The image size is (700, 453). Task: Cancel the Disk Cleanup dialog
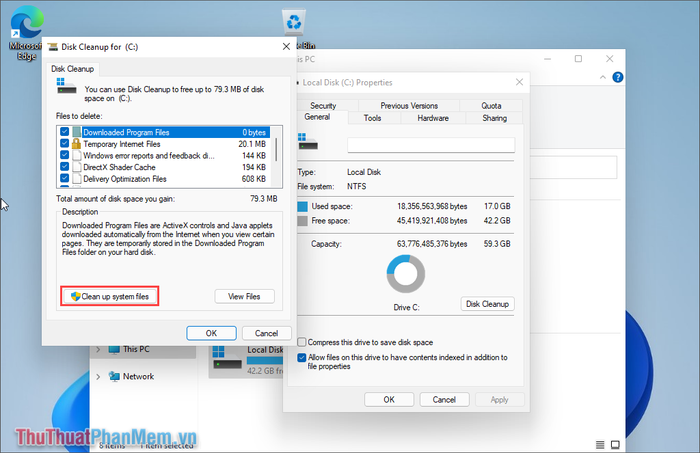pos(267,333)
